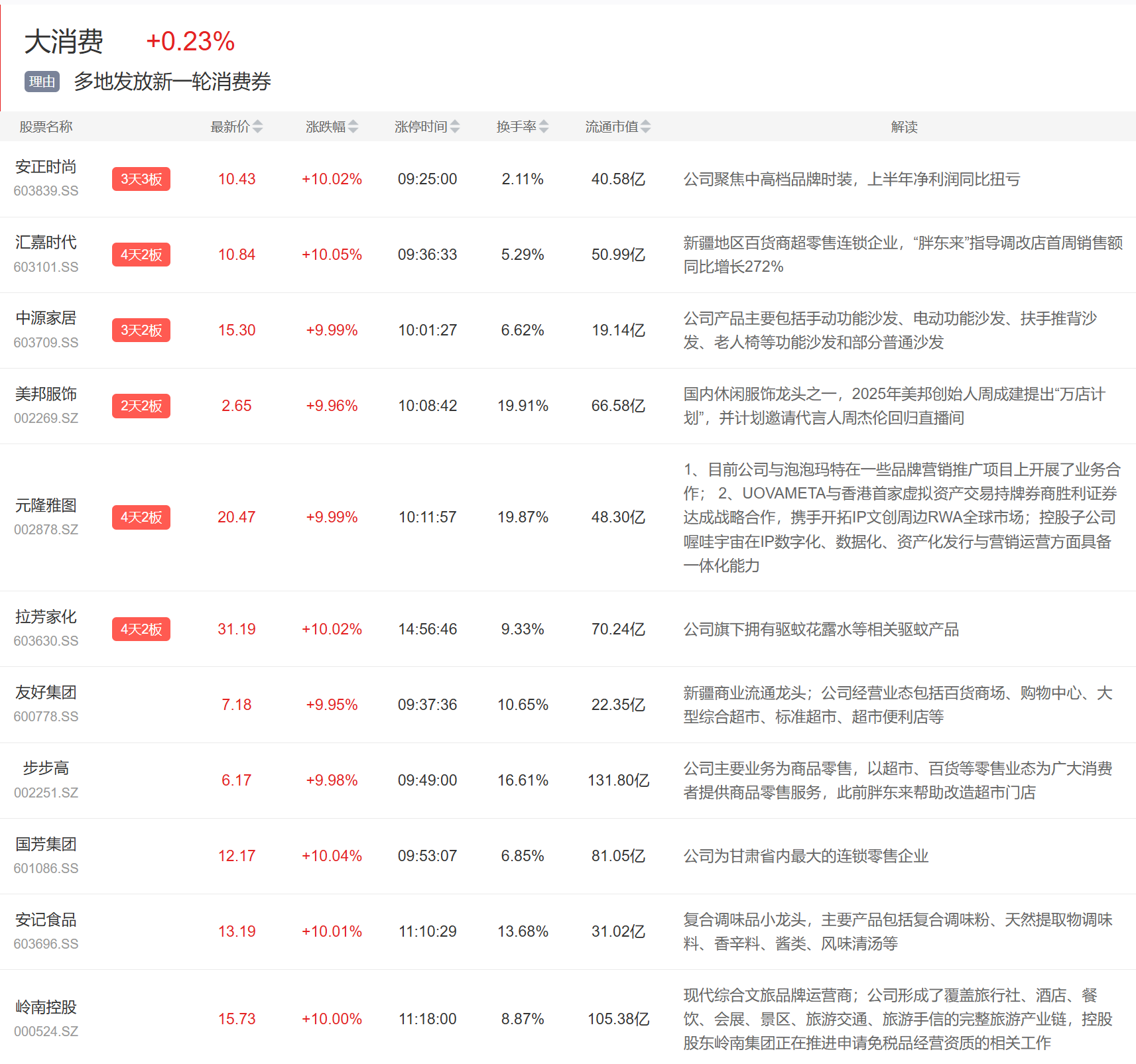
Task: Open the 岭南控股 stock
Action: coord(46,1007)
